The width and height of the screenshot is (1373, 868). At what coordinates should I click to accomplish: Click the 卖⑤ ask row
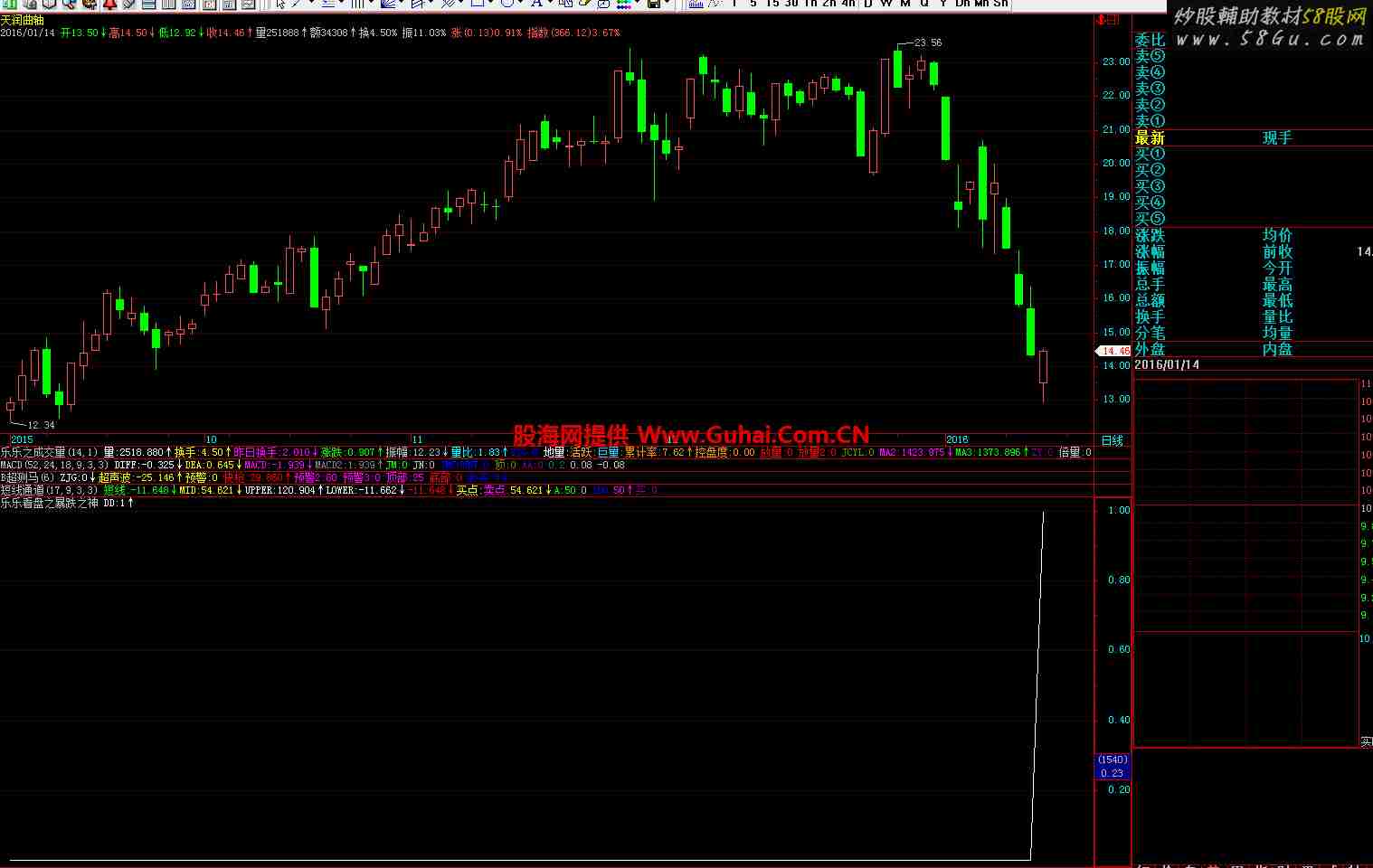click(x=1150, y=56)
